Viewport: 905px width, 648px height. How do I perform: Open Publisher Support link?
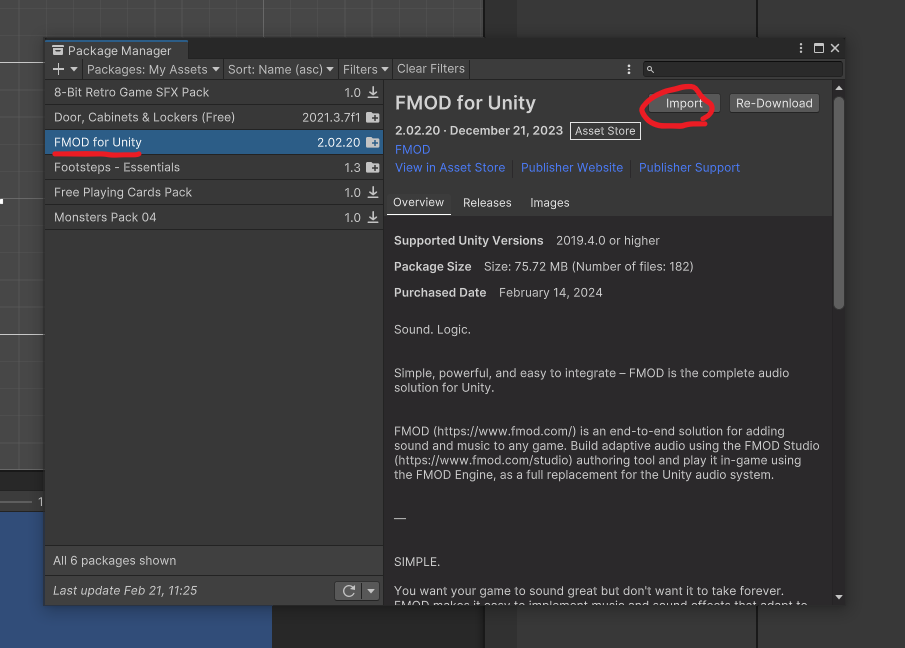click(x=689, y=167)
